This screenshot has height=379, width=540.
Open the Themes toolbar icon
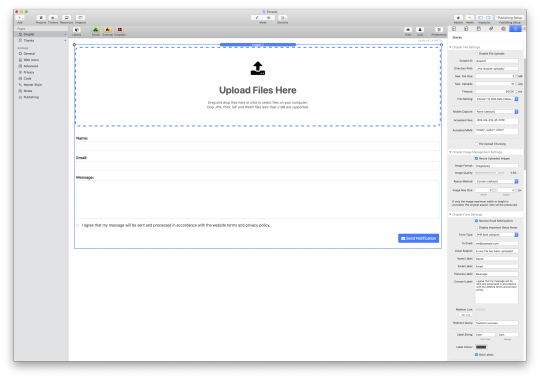[x=53, y=18]
